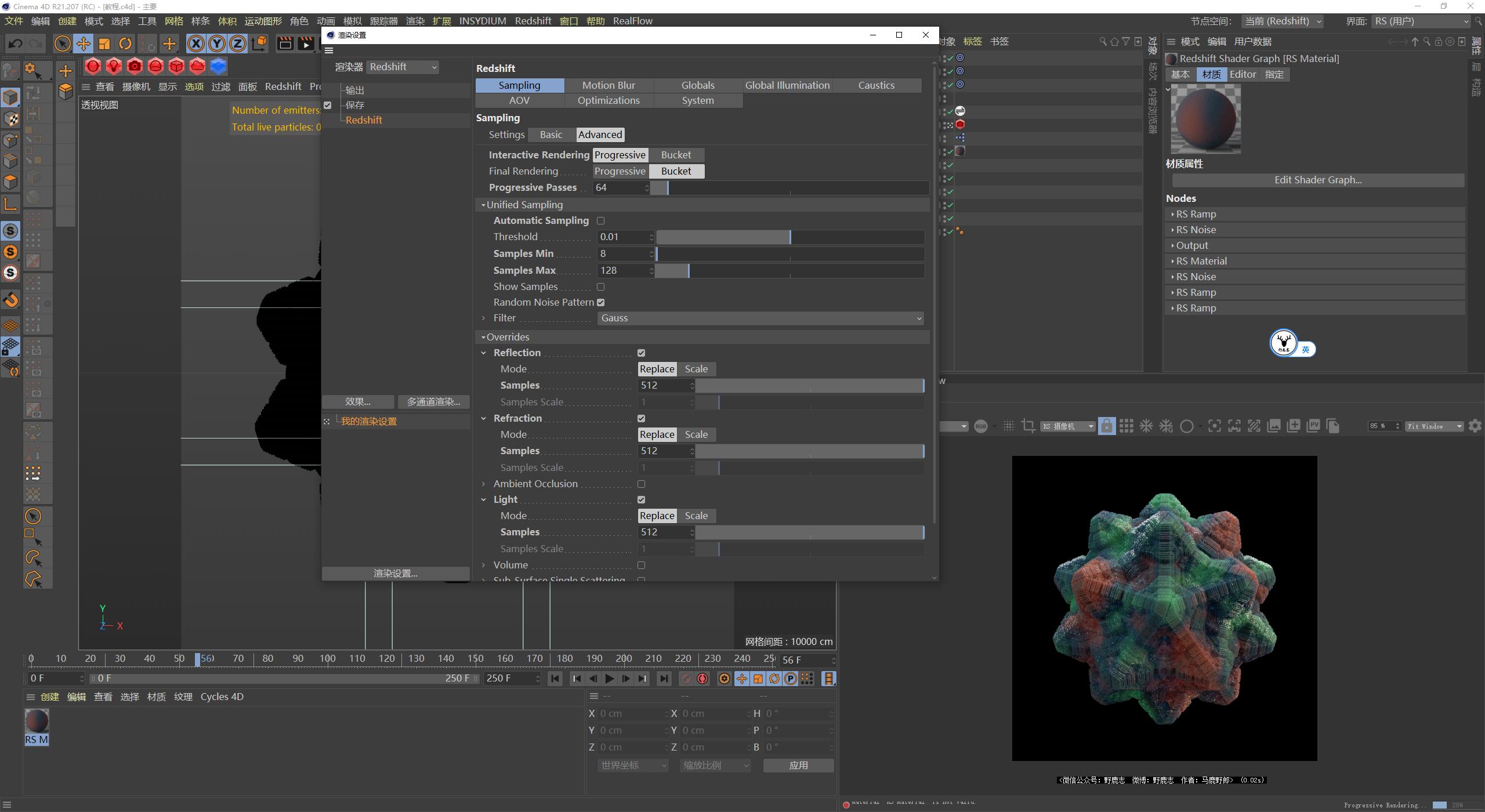Toggle the Z axis lock icon
Image resolution: width=1485 pixels, height=812 pixels.
[x=238, y=43]
